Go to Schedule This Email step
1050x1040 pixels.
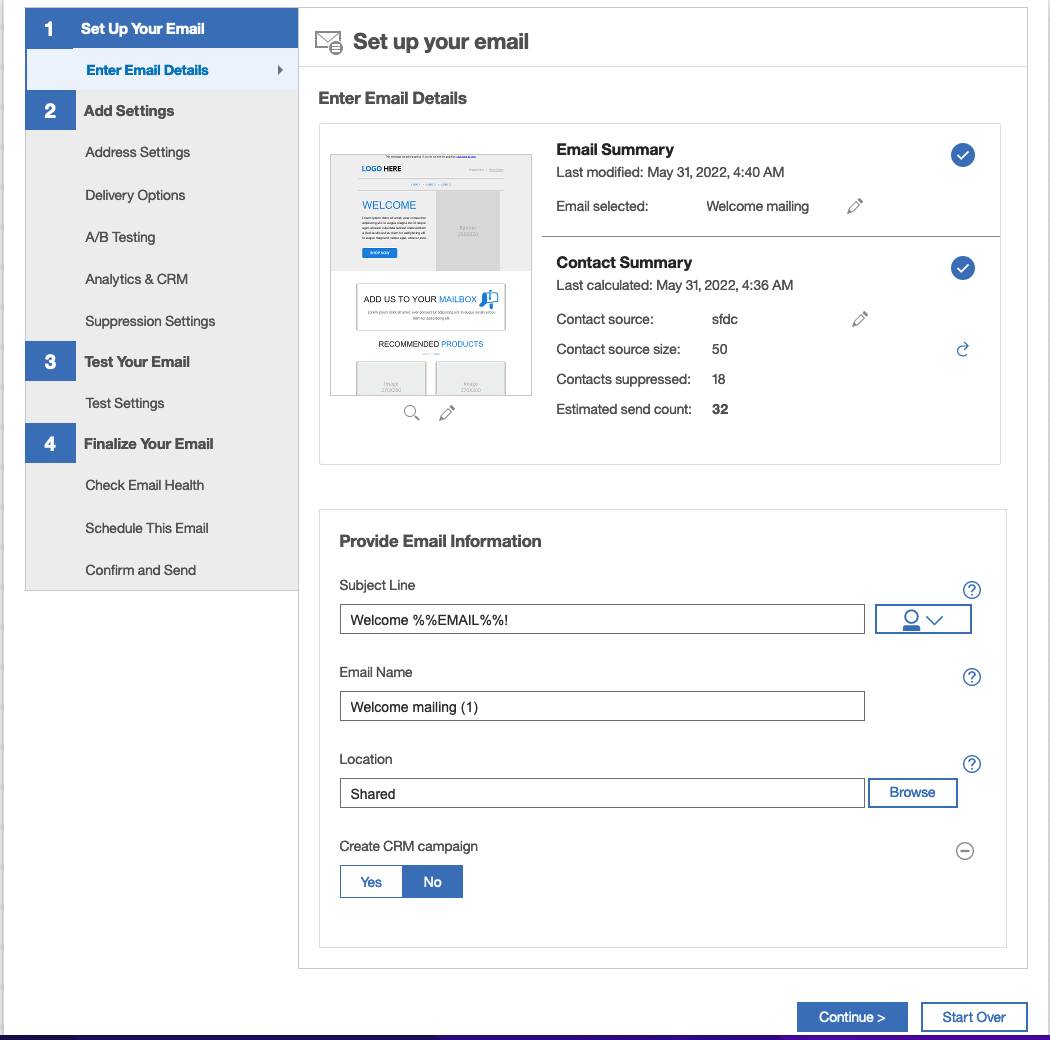point(146,528)
